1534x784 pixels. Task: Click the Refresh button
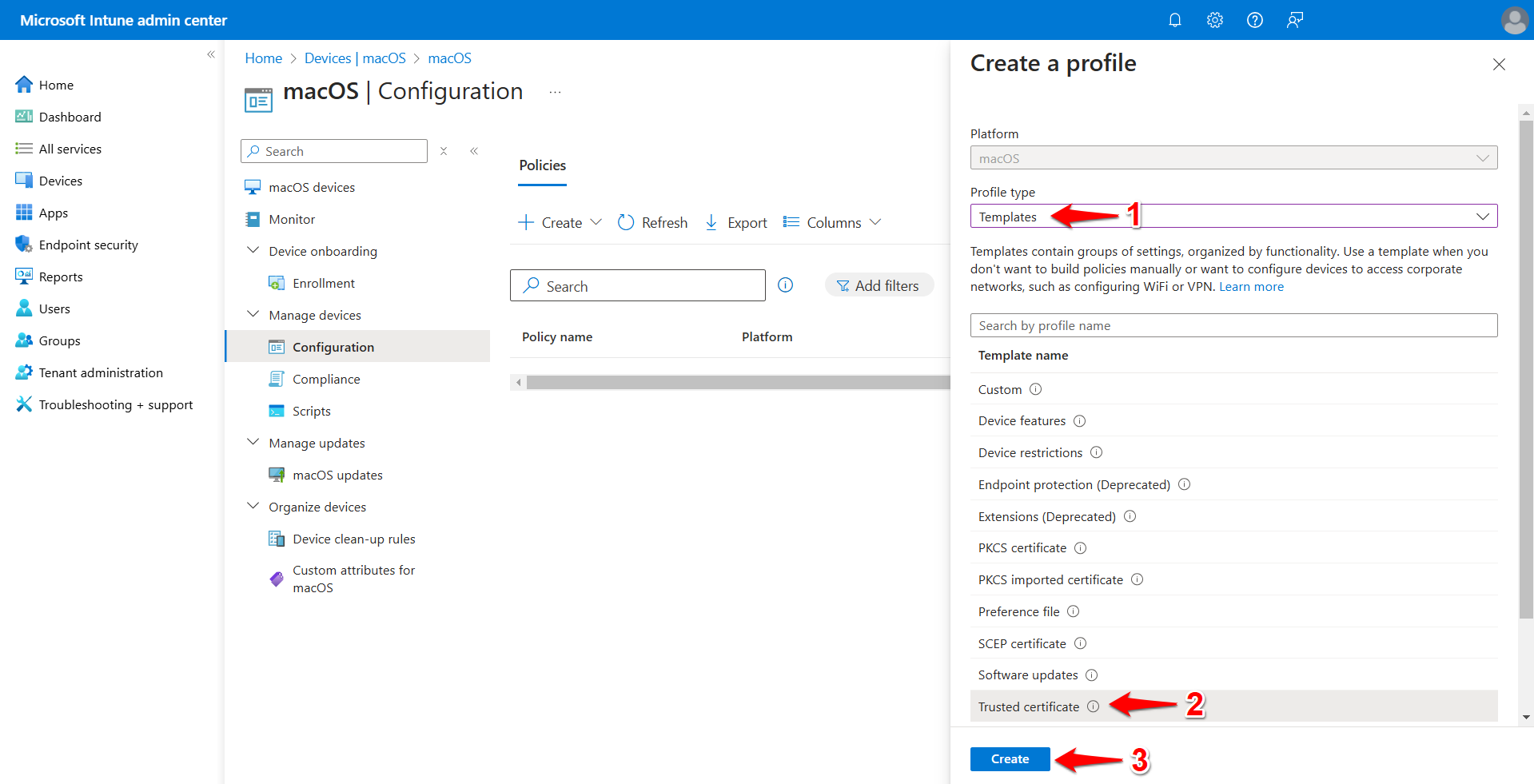coord(652,223)
